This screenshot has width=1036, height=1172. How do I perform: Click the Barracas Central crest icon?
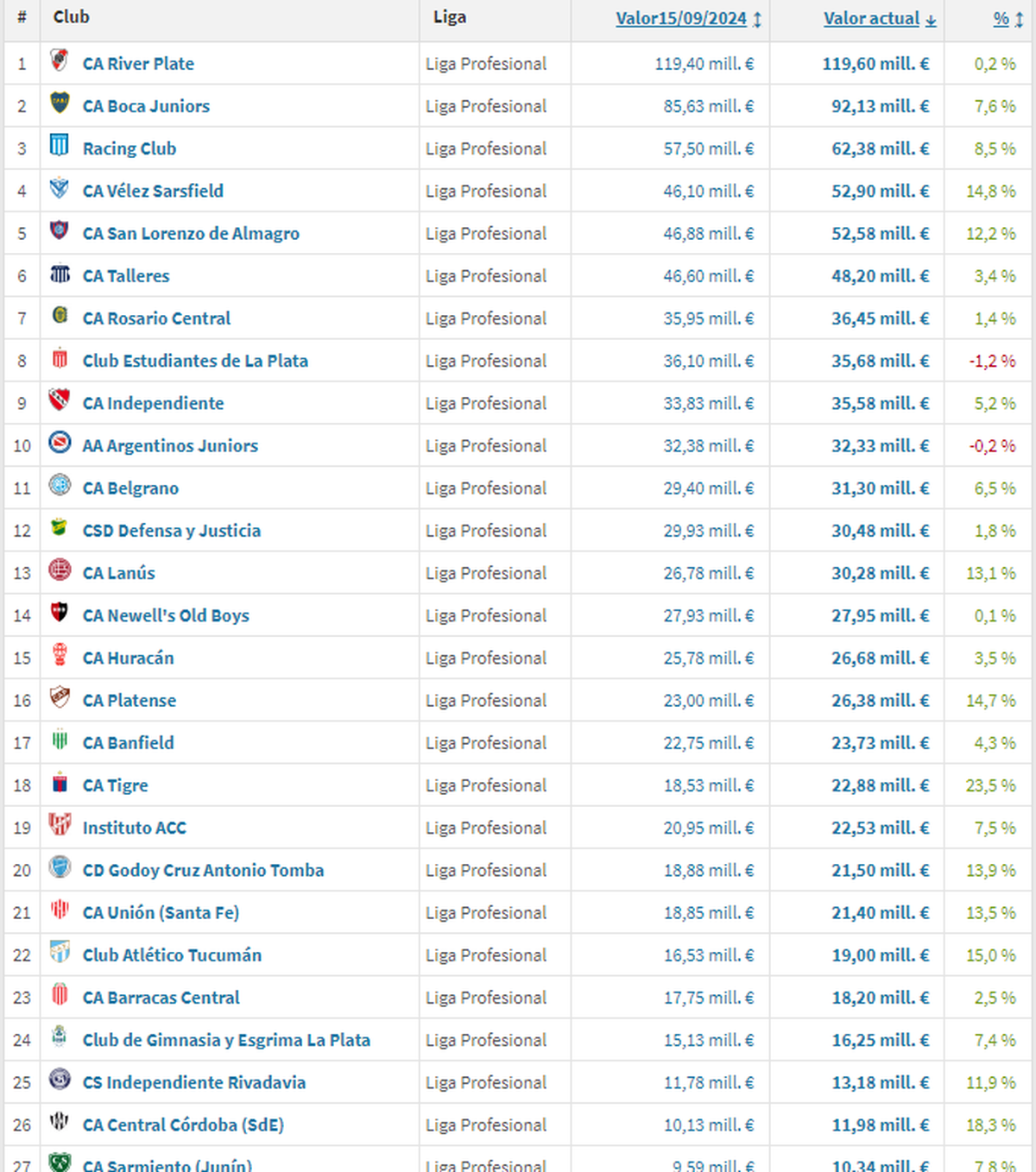coord(60,993)
